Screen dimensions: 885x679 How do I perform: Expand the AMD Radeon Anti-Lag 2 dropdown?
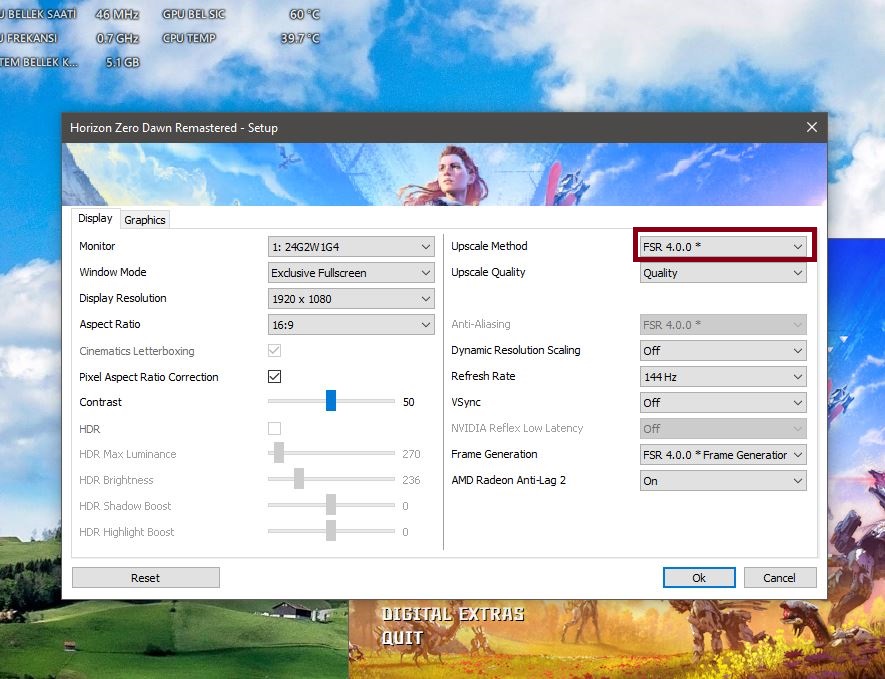723,480
